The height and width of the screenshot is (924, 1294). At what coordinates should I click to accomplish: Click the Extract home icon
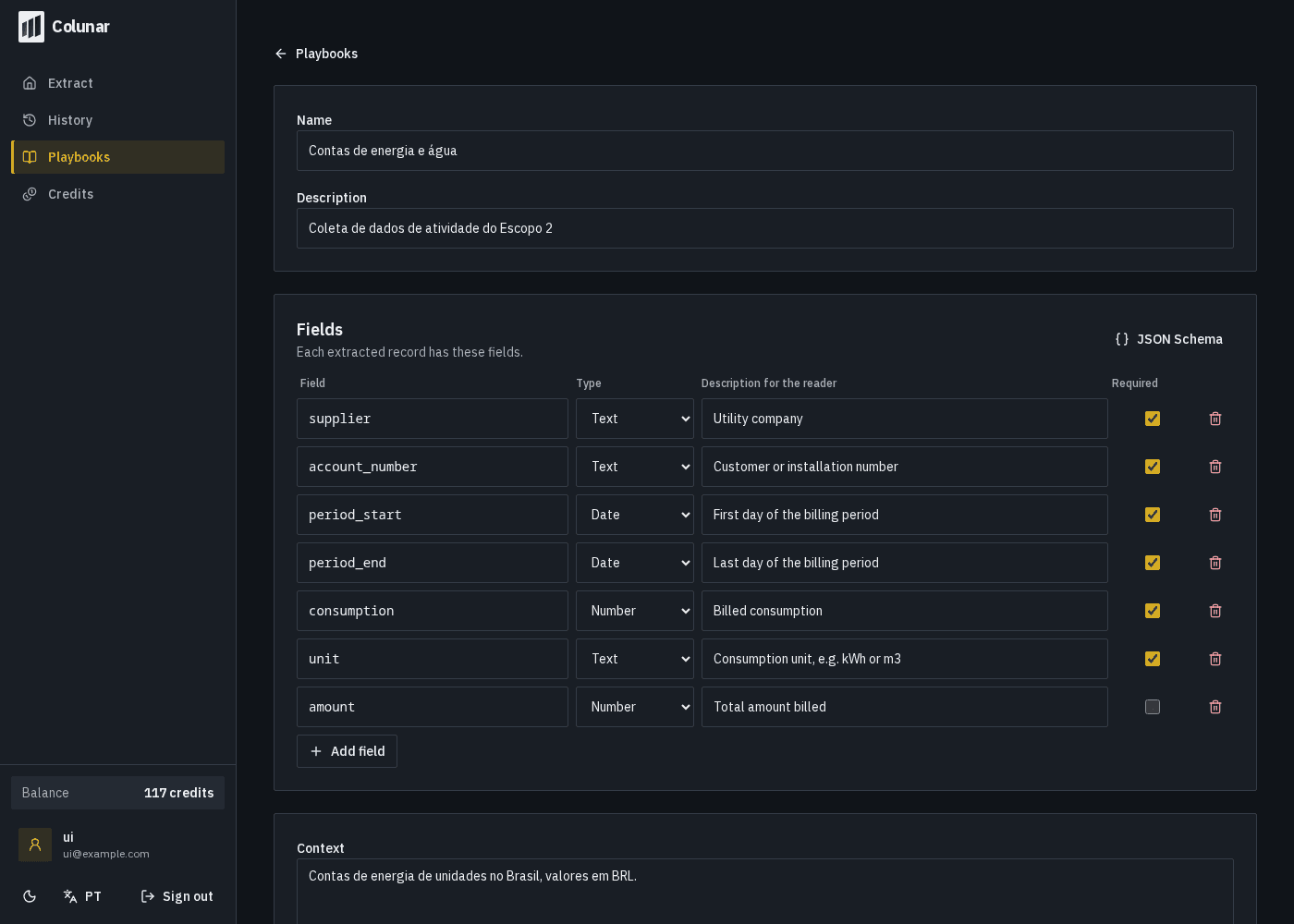[x=30, y=83]
